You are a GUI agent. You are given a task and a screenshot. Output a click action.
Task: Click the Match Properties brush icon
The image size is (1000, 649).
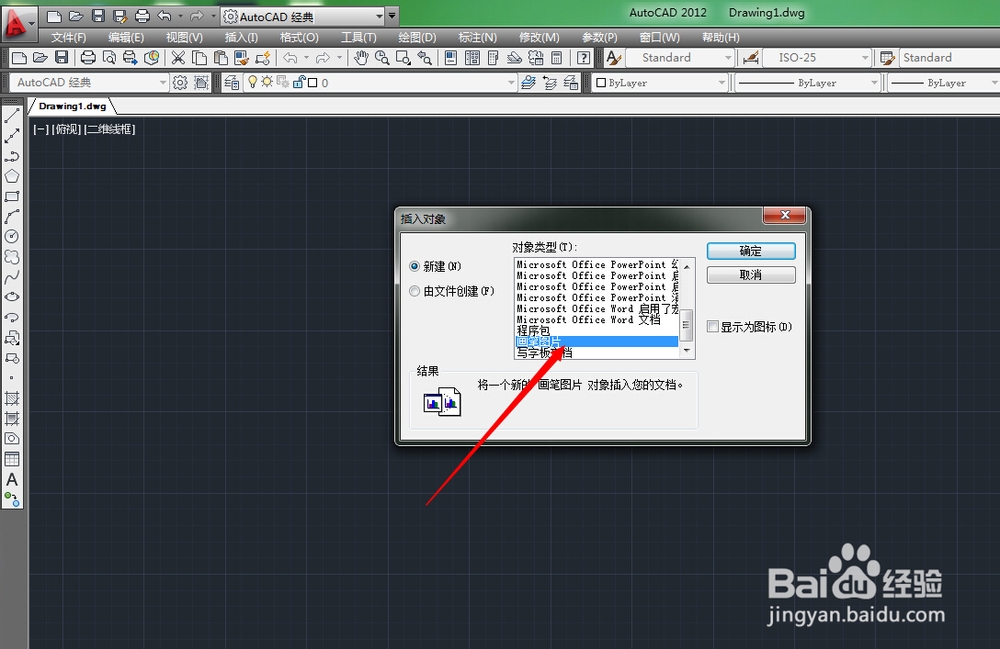(x=242, y=58)
